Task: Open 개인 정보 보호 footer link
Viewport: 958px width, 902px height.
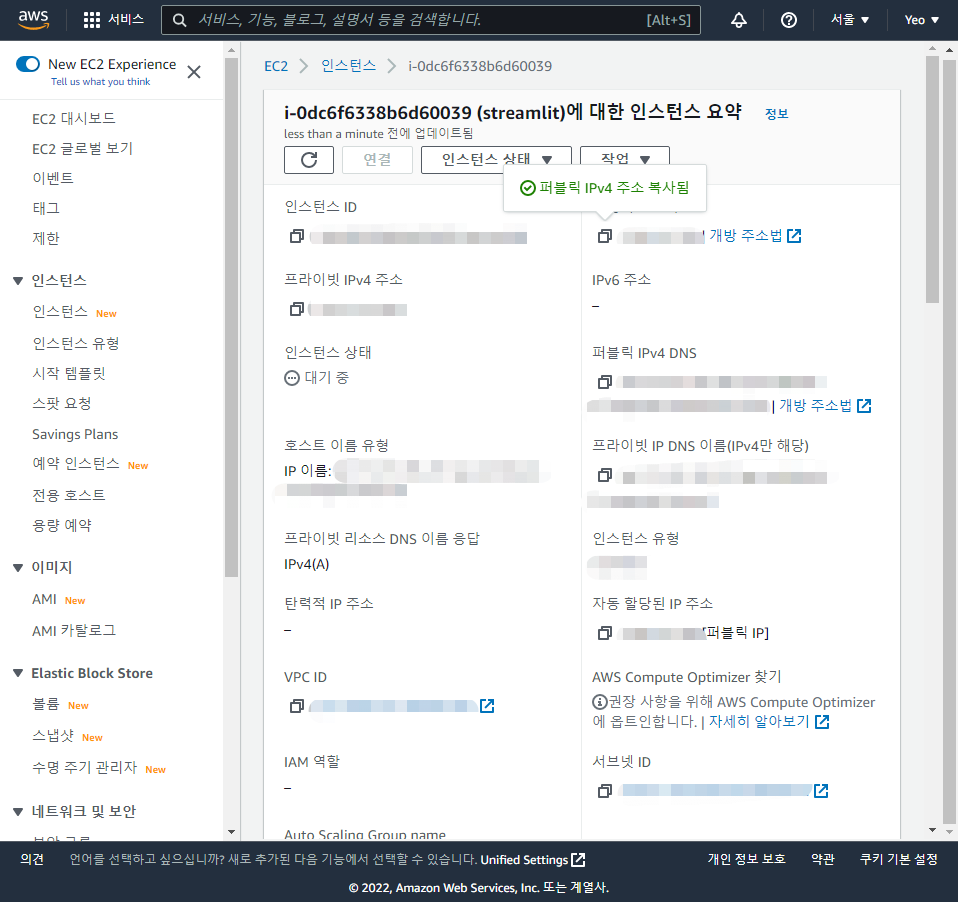Action: pyautogui.click(x=747, y=859)
